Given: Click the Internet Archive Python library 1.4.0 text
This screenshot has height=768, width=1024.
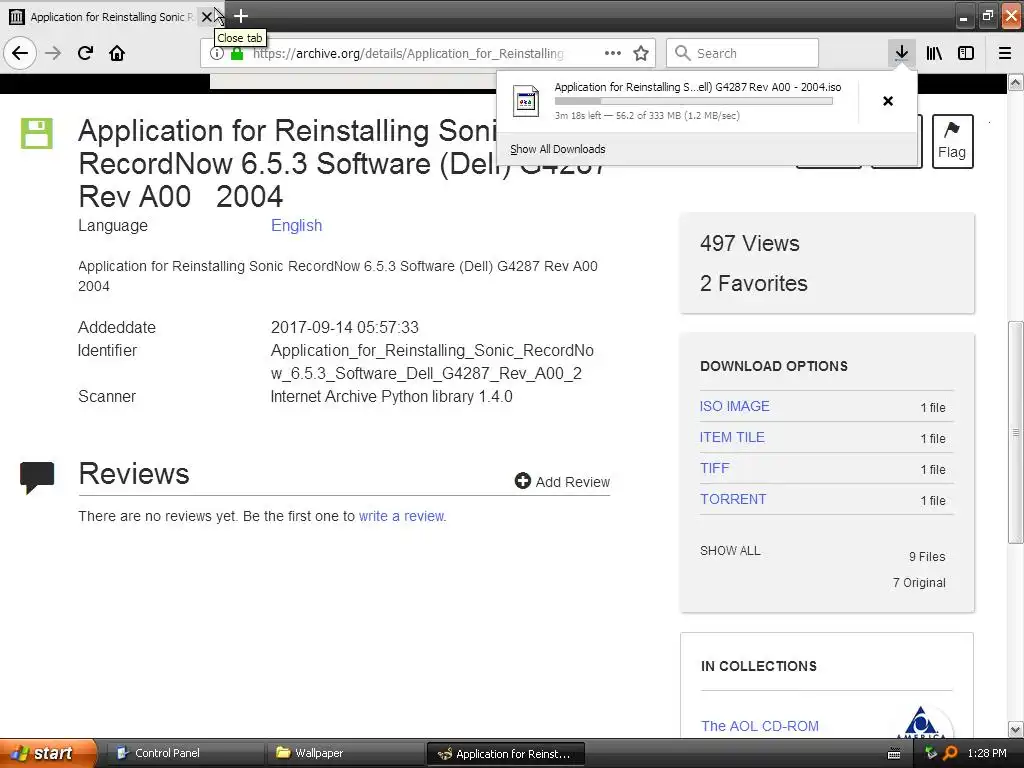Looking at the screenshot, I should (391, 396).
